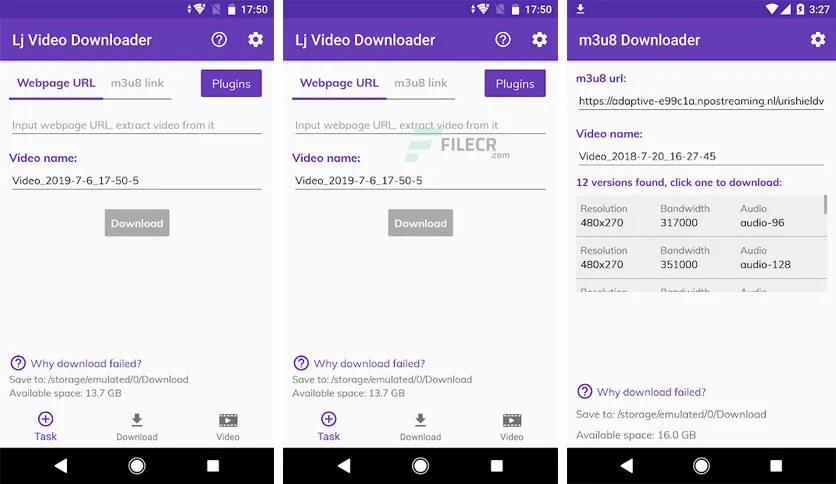Open settings gear in middle phone header
This screenshot has height=484, width=836.
click(x=540, y=39)
